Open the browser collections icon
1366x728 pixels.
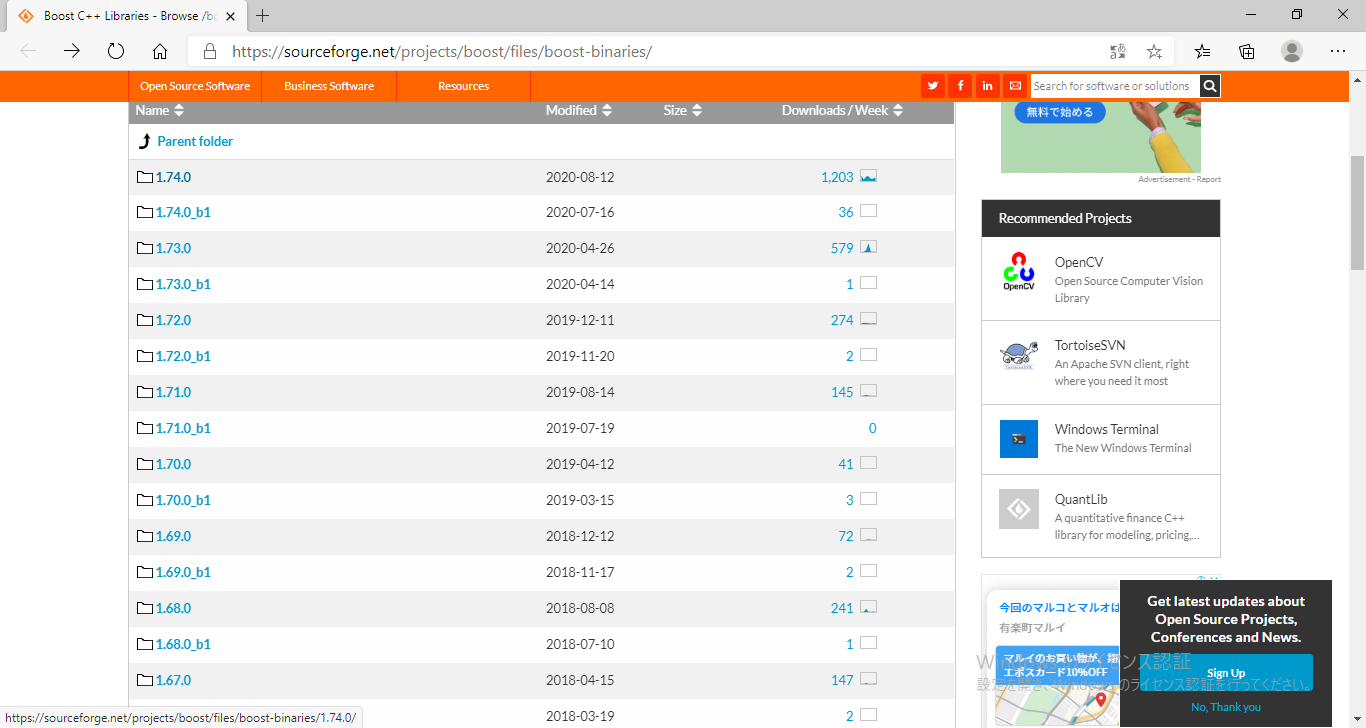coord(1247,52)
